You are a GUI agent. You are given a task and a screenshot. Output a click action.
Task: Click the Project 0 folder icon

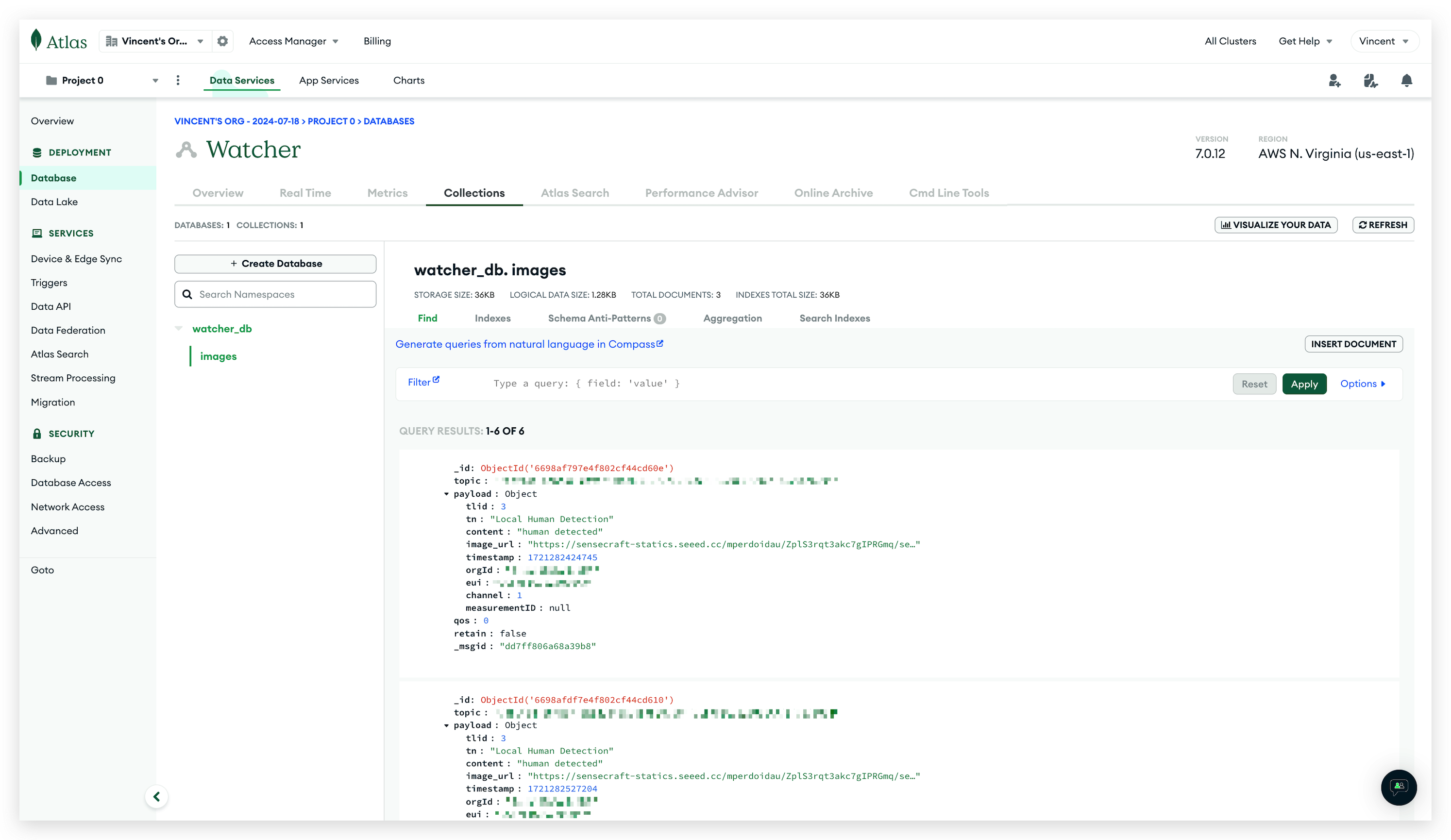[51, 80]
